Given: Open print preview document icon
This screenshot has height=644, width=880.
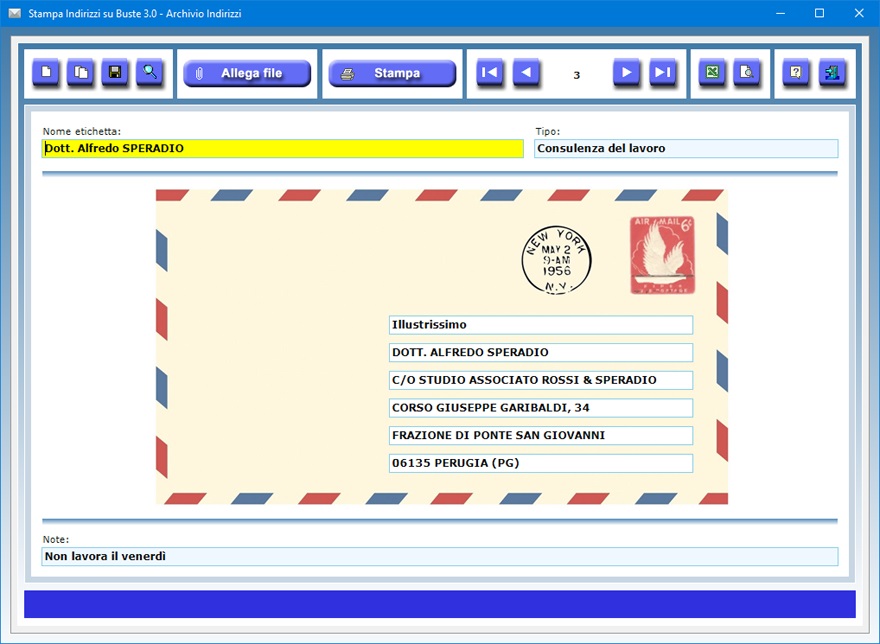Looking at the screenshot, I should click(x=747, y=72).
